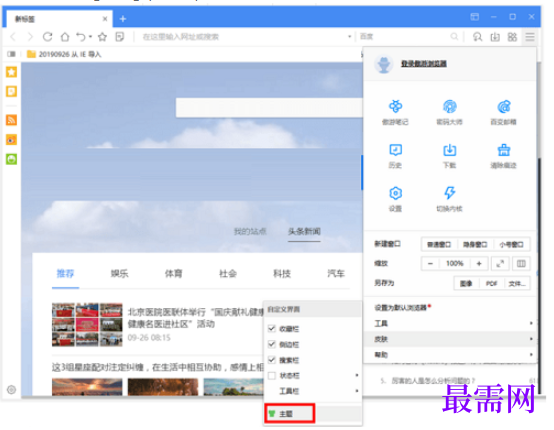Uncheck the 侧边栏 sidebar checkbox

[272, 344]
